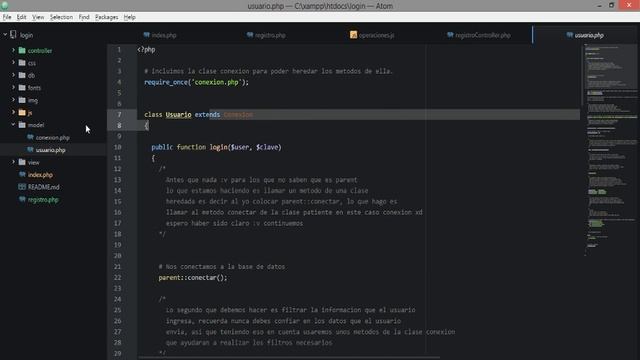The width and height of the screenshot is (640, 360).
Task: Open index.php from project tree
Action: click(x=40, y=175)
